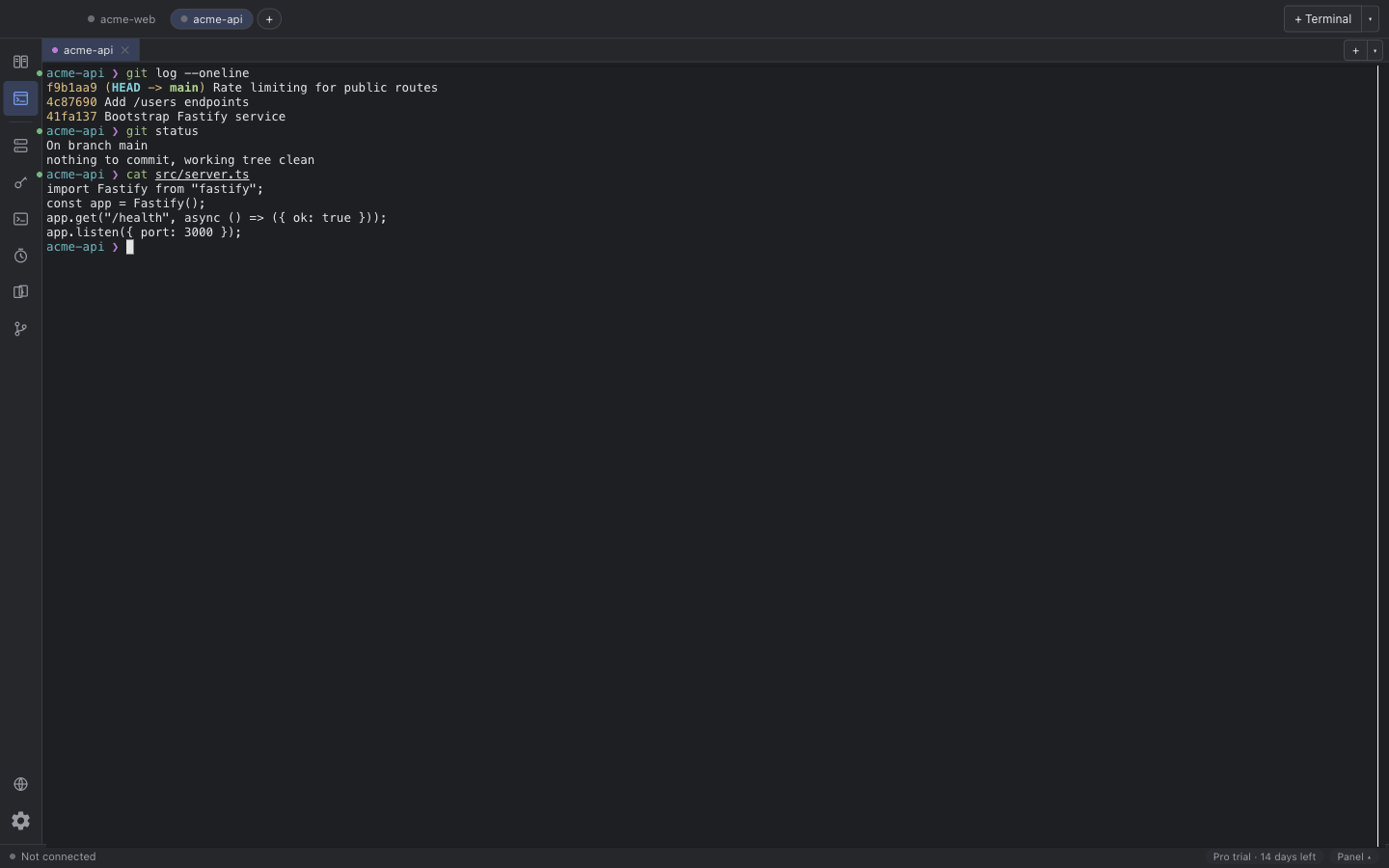Open the history stopwatch sidebar icon
Image resolution: width=1389 pixels, height=868 pixels.
(20, 256)
